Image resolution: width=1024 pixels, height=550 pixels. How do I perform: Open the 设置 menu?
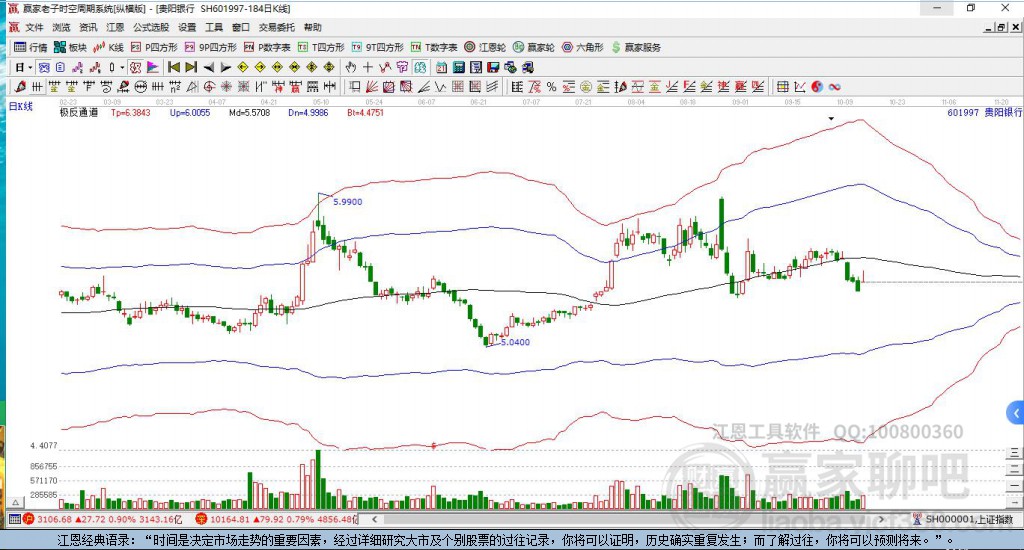point(187,27)
